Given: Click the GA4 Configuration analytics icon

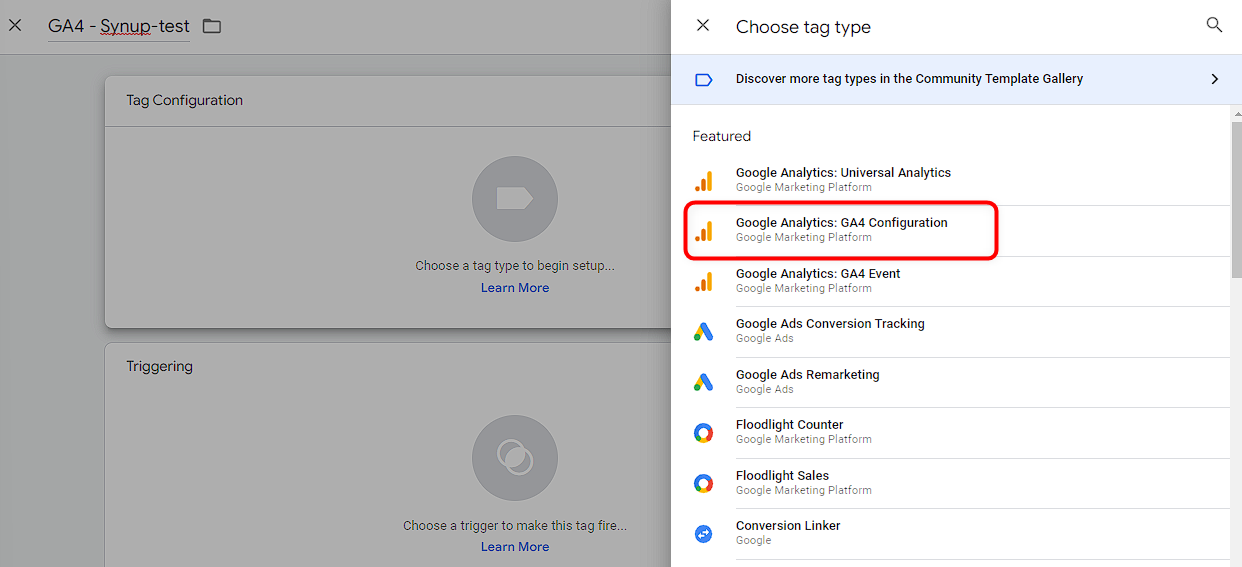Looking at the screenshot, I should pyautogui.click(x=704, y=231).
